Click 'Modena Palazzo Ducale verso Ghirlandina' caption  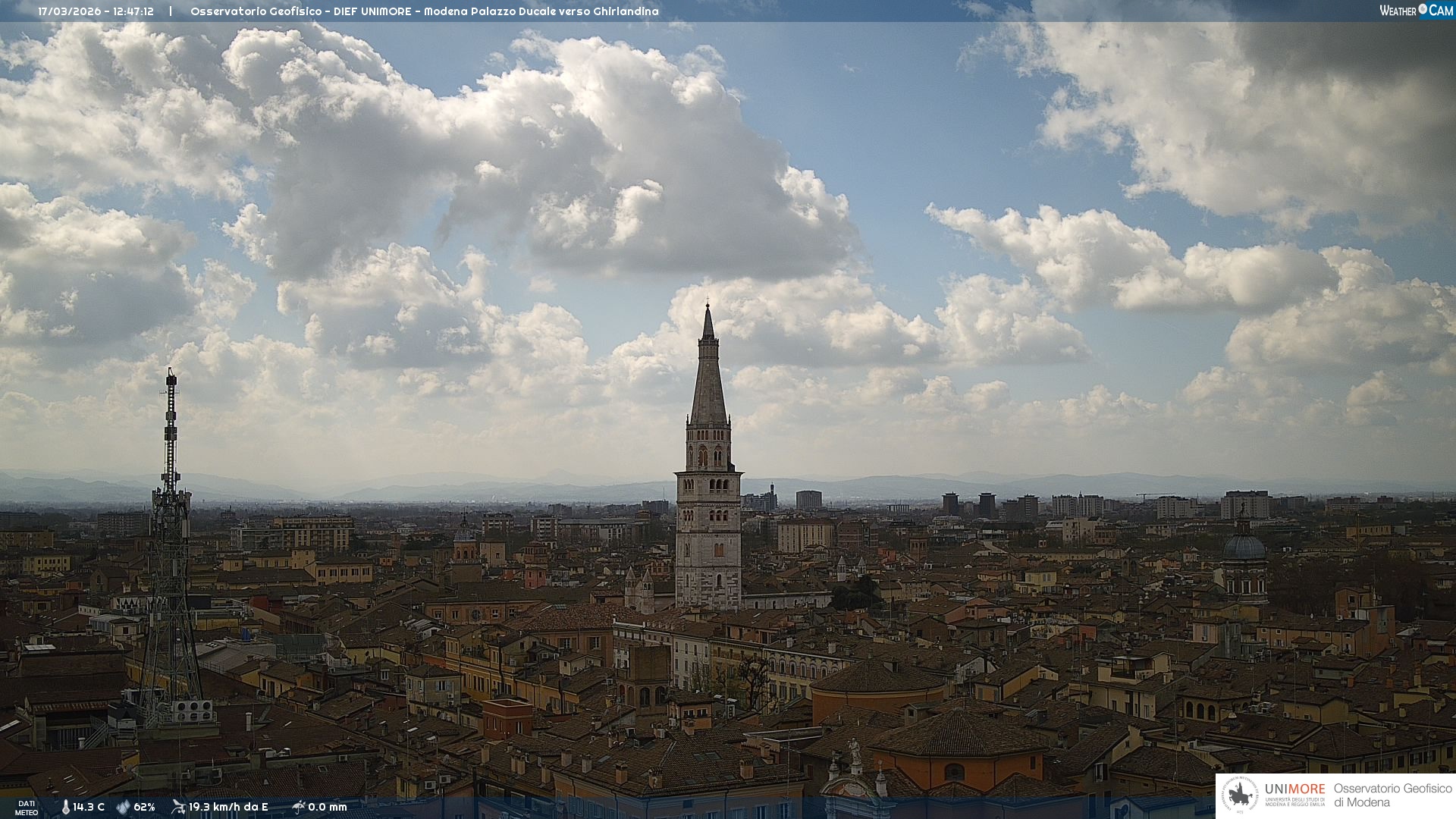point(541,11)
